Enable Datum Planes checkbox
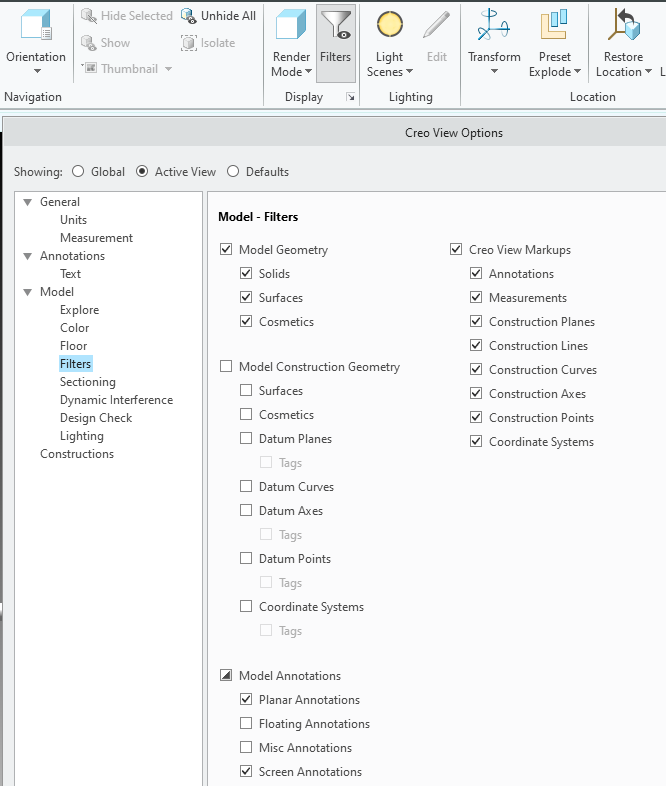The height and width of the screenshot is (786, 666). 246,439
